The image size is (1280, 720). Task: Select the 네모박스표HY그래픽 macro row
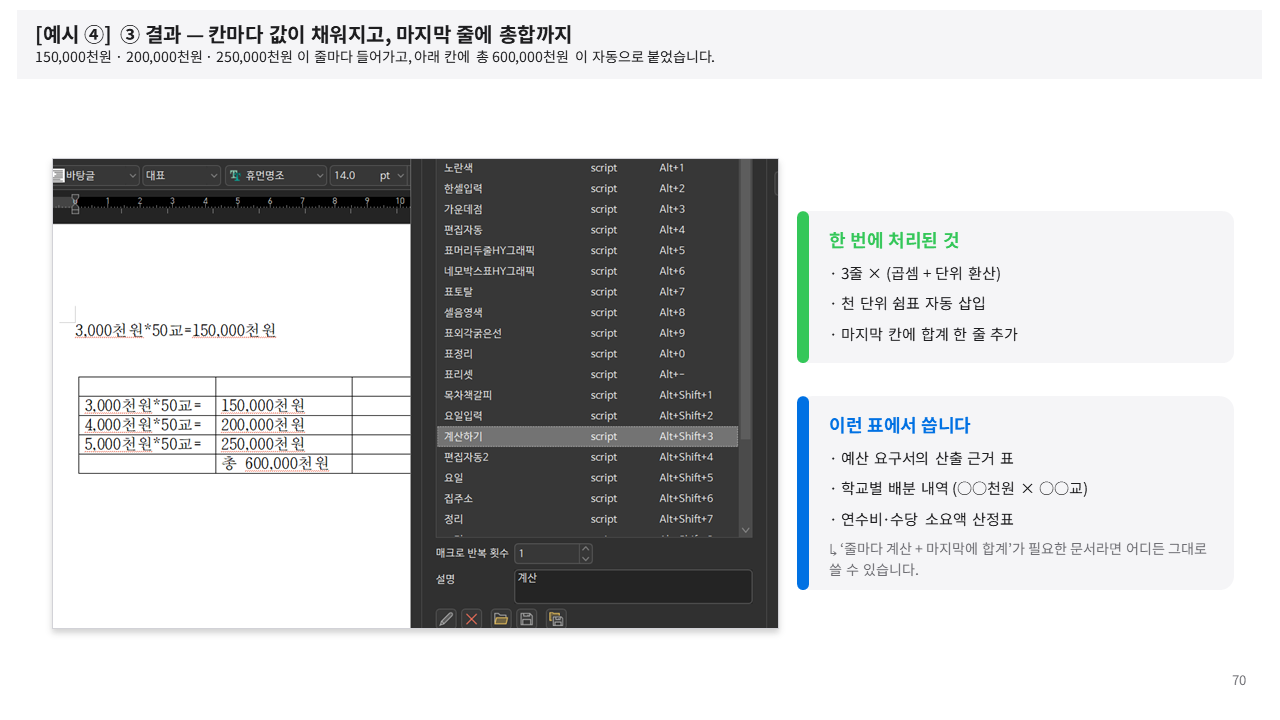pyautogui.click(x=587, y=271)
